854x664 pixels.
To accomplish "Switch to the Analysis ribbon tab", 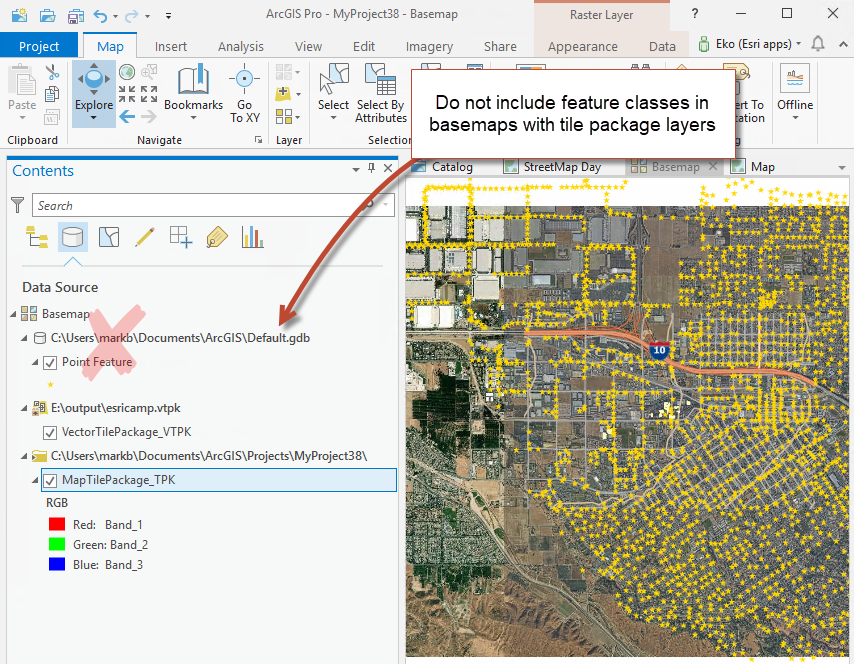I will tap(241, 47).
